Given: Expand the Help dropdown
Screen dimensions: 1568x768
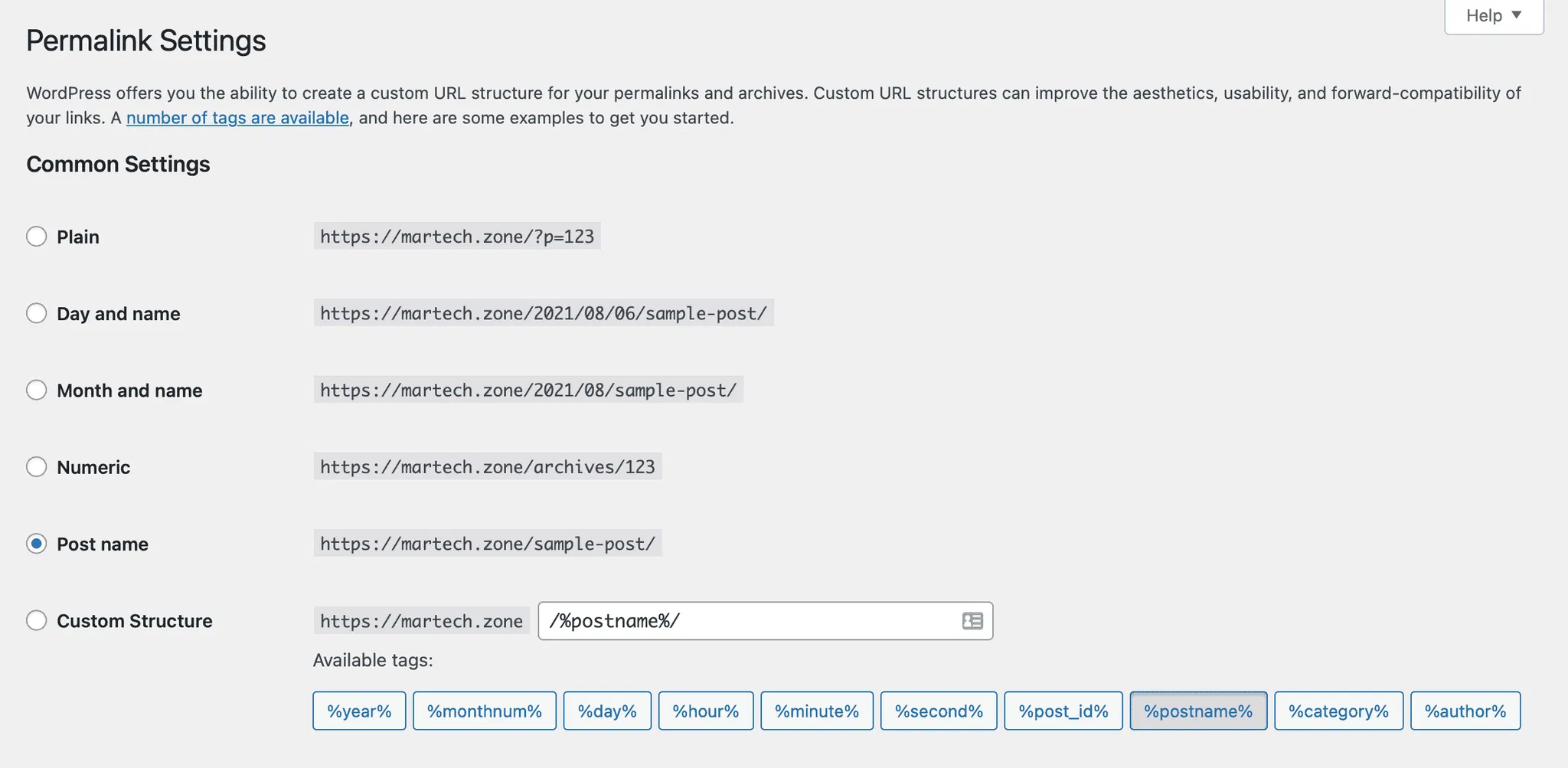Looking at the screenshot, I should [x=1493, y=15].
